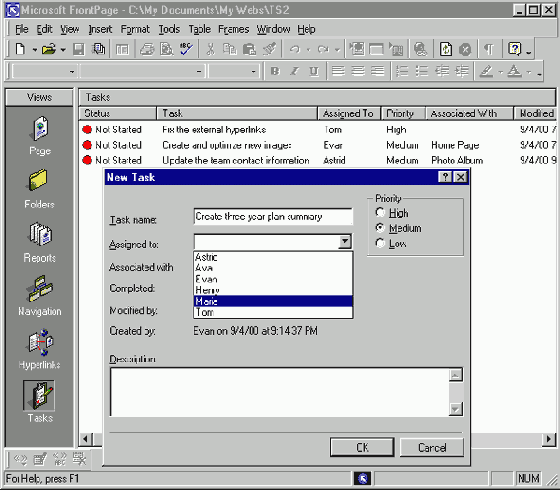Run the spelling check toolbar icon
Screen dimensions: 560x490
186,49
